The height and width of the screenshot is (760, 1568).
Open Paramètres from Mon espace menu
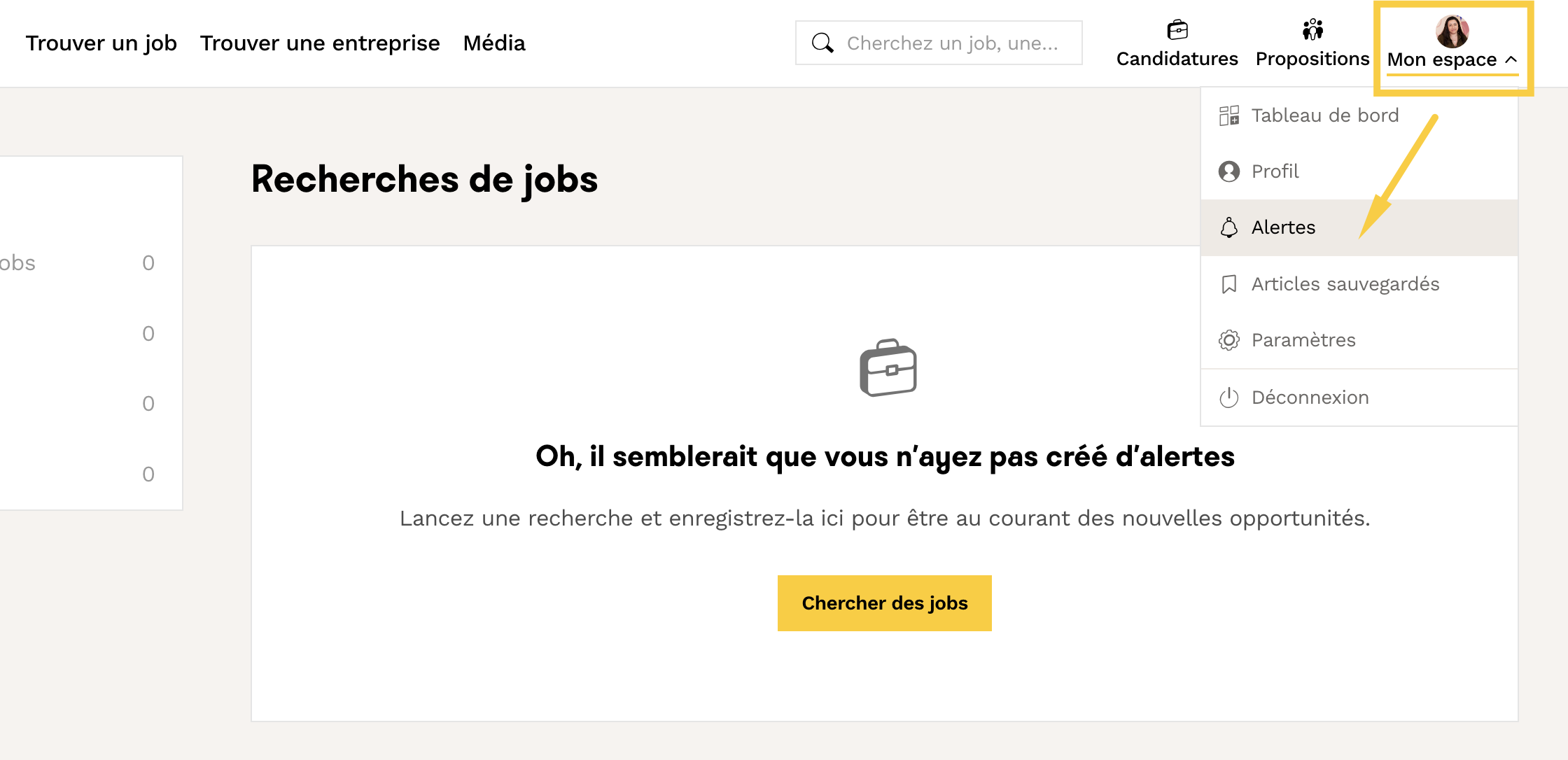point(1303,340)
